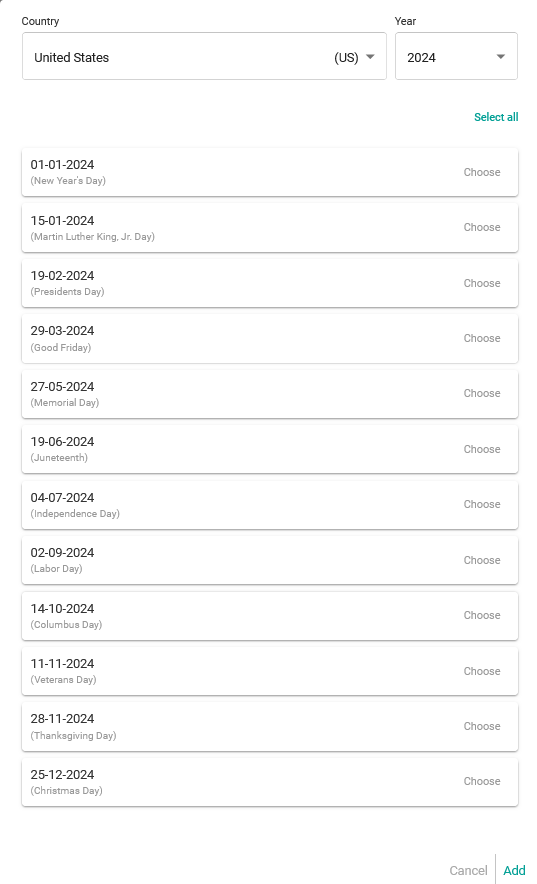
Task: Choose New Year's Day holiday
Action: point(482,172)
